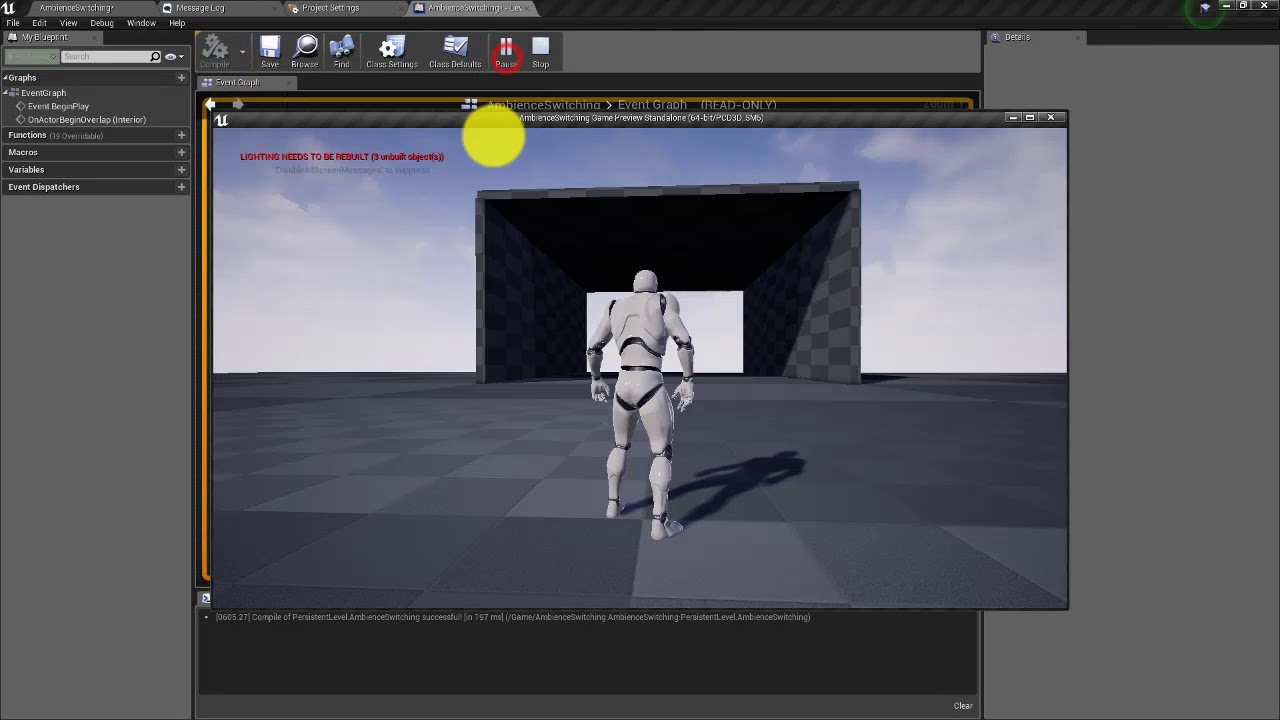Minimize the Game Preview Standalone window
The image size is (1280, 720).
pyautogui.click(x=1013, y=118)
